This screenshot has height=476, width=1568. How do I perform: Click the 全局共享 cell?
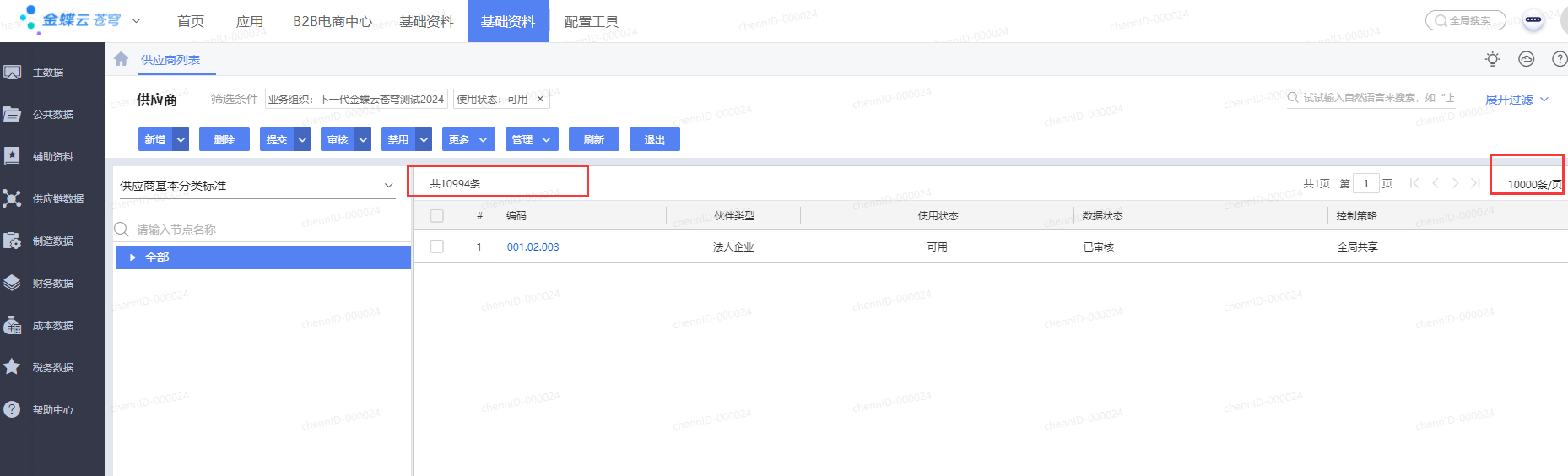pyautogui.click(x=1357, y=246)
